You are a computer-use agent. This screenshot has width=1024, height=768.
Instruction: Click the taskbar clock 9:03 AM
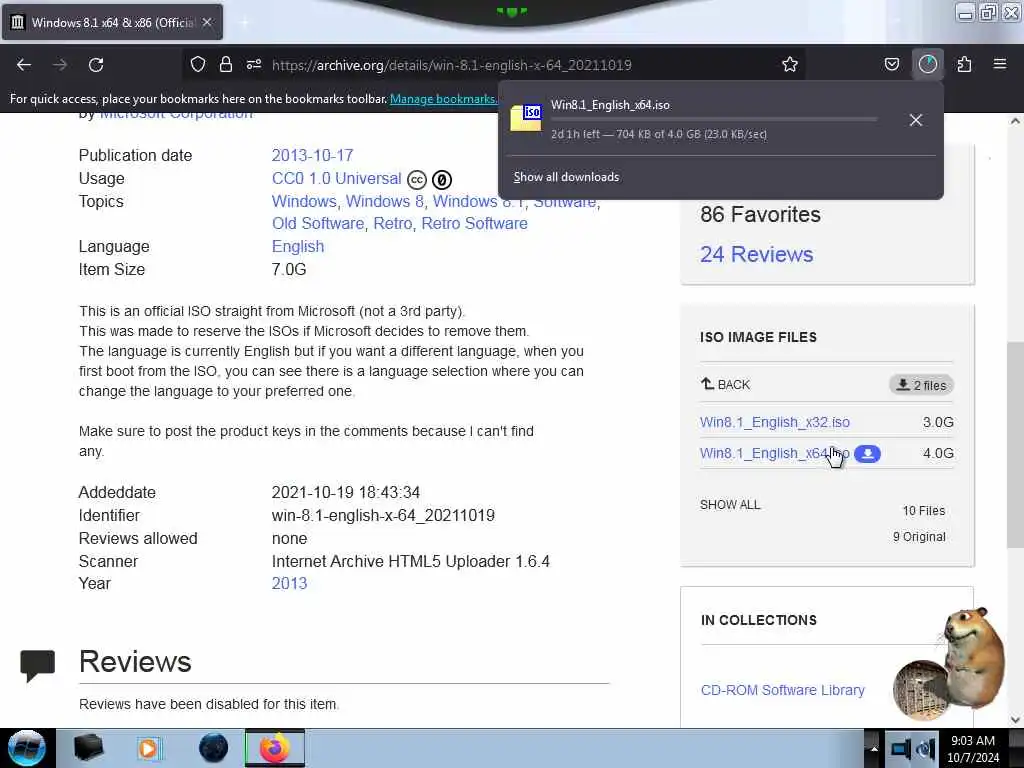coord(972,741)
